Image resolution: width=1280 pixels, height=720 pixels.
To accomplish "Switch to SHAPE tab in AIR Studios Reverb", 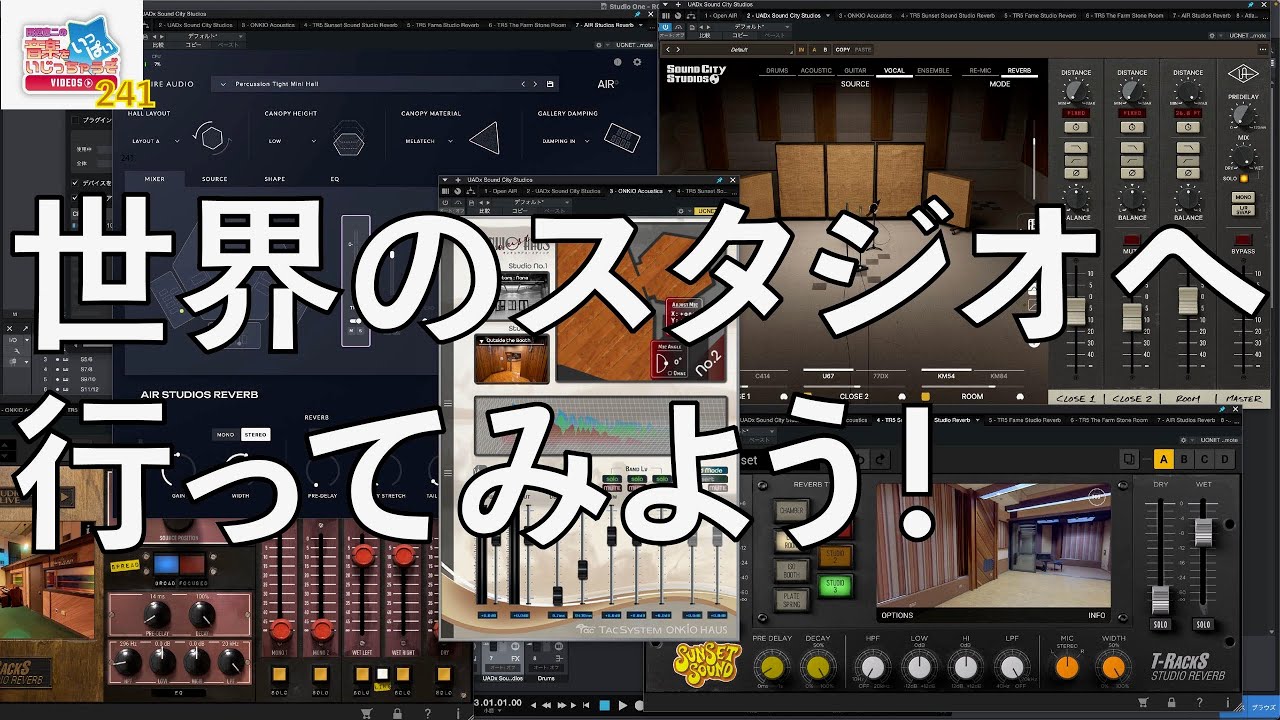I will pyautogui.click(x=274, y=179).
